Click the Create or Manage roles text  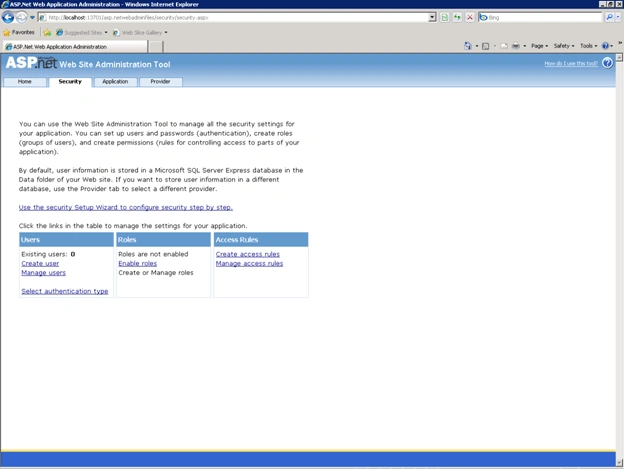click(x=156, y=273)
